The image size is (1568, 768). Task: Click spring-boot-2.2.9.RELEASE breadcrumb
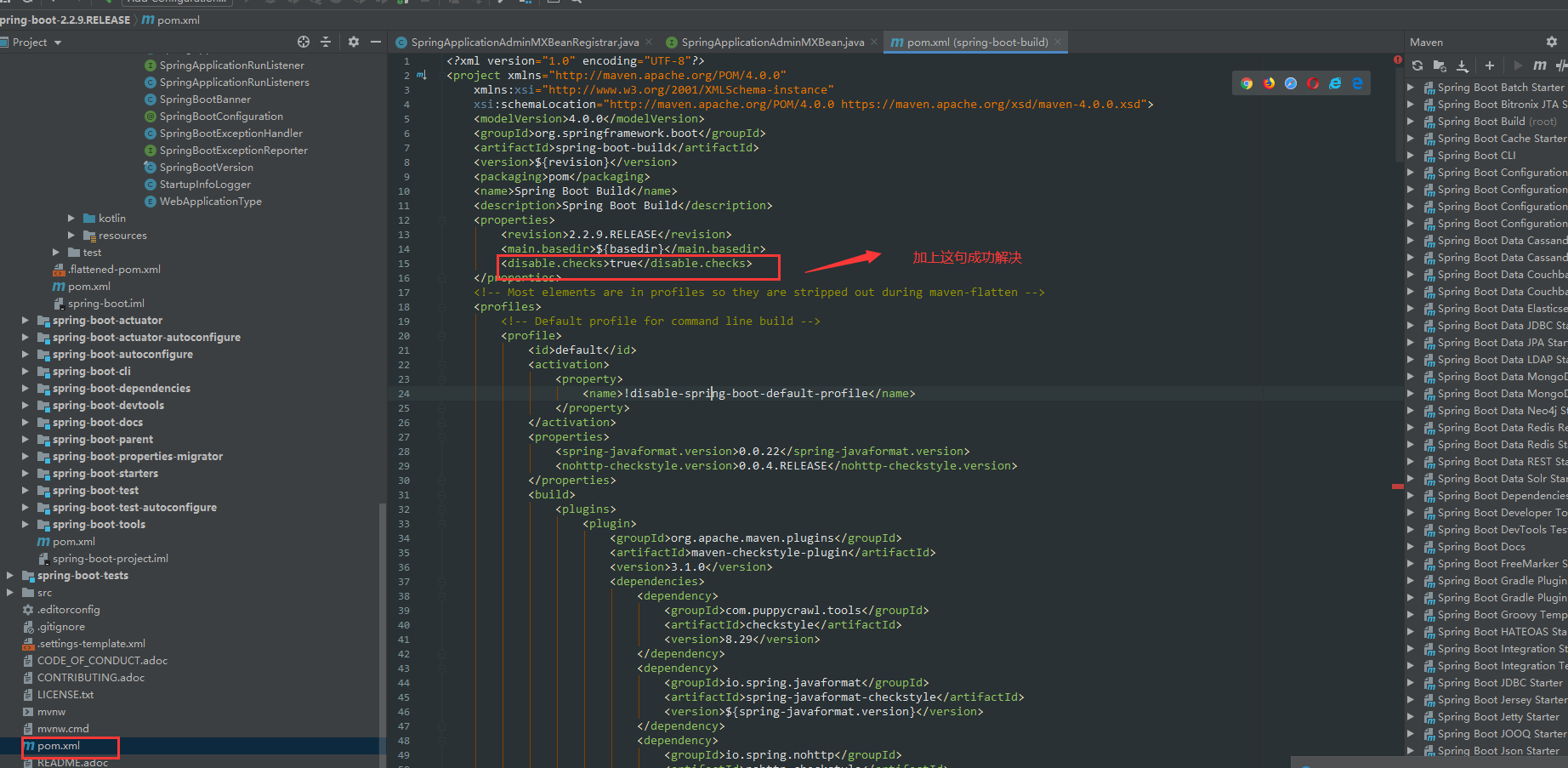[65, 20]
